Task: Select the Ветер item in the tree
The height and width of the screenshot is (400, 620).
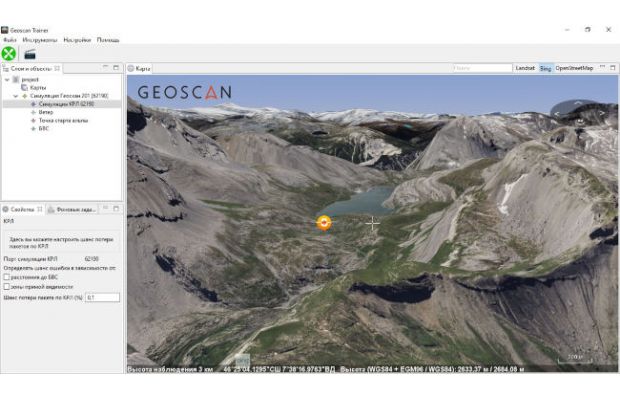Action: pyautogui.click(x=46, y=112)
